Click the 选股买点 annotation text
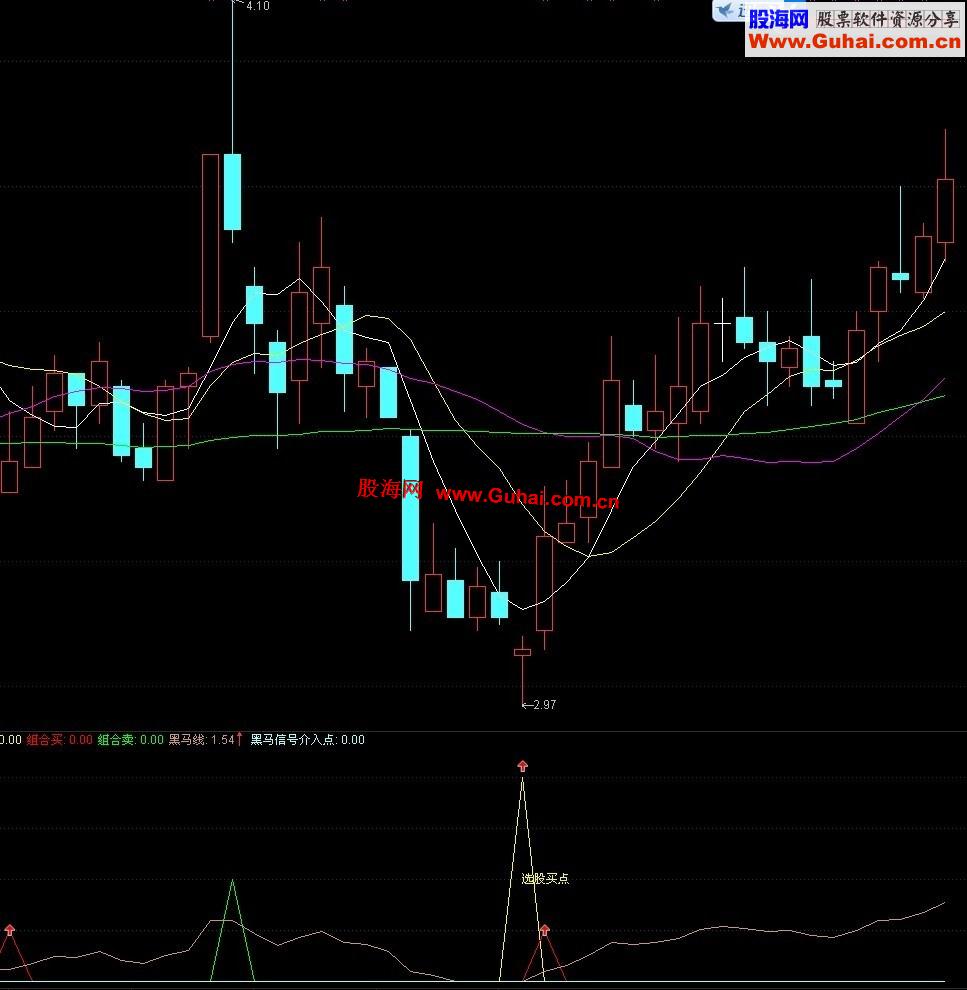This screenshot has width=967, height=990. [545, 878]
